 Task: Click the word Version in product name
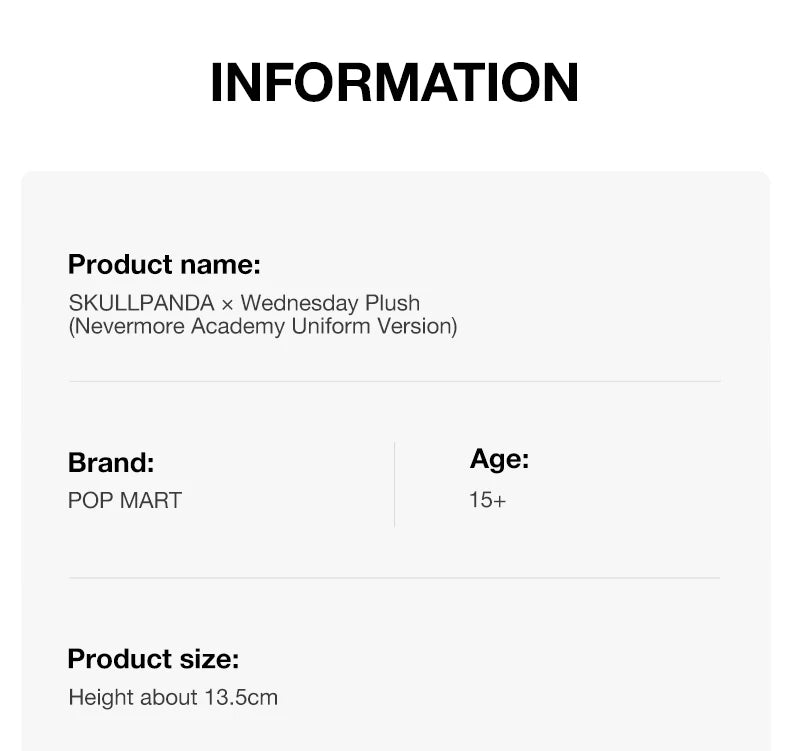pyautogui.click(x=417, y=327)
